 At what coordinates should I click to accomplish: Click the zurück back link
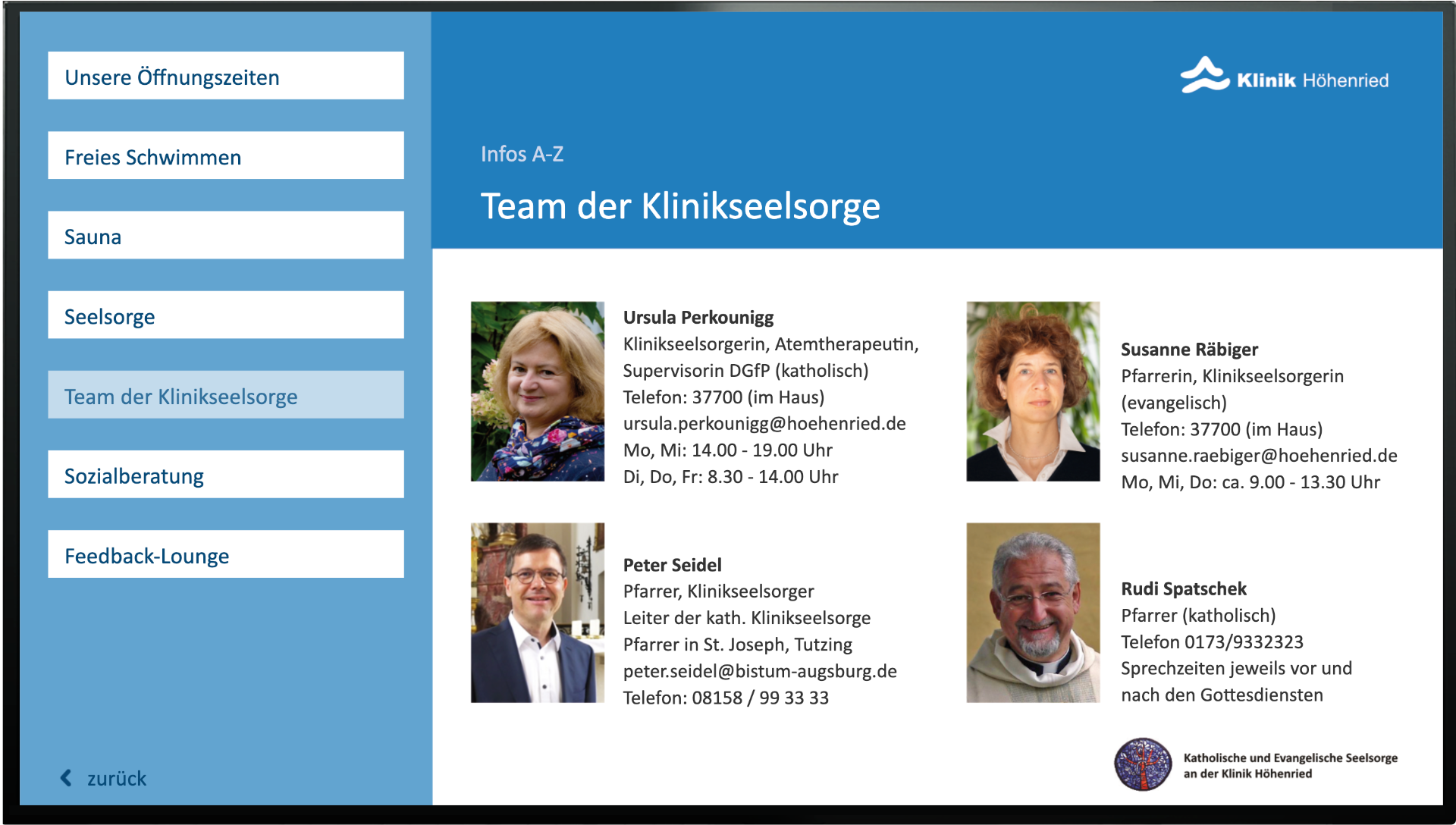[x=104, y=778]
